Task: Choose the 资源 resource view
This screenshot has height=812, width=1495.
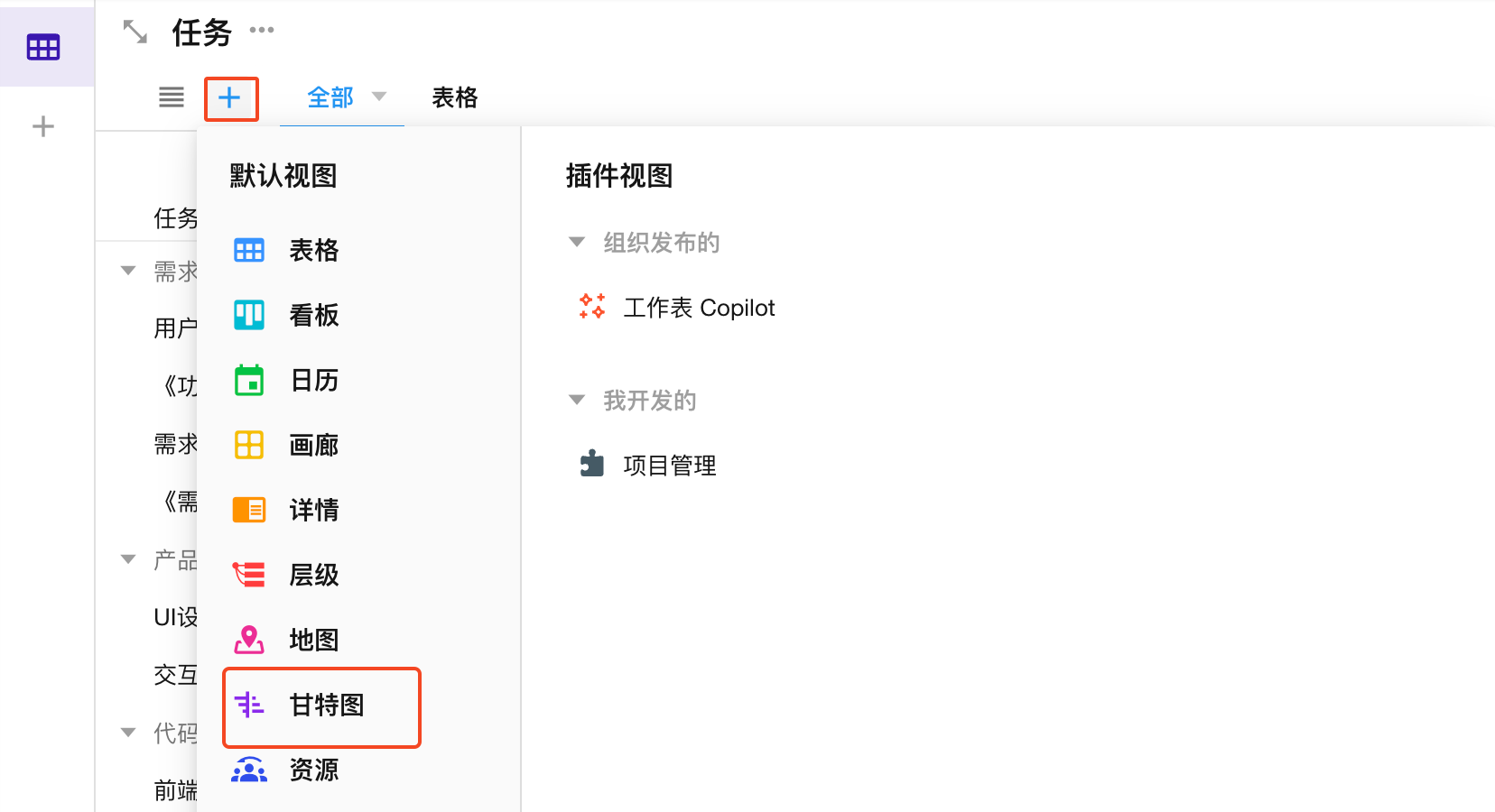Action: 312,770
